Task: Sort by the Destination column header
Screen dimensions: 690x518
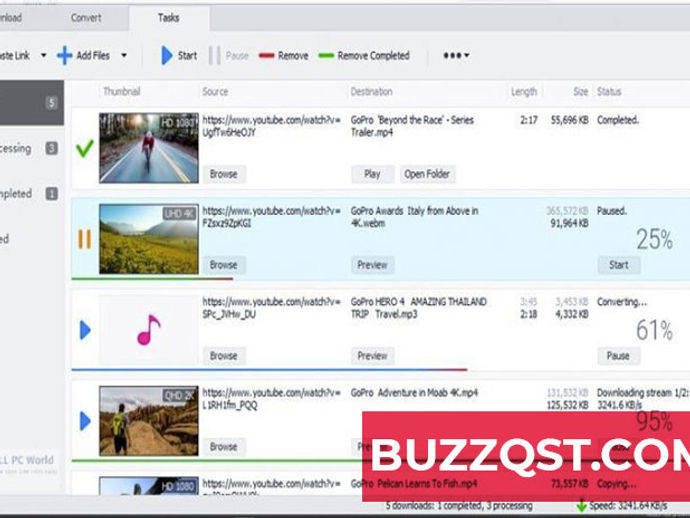Action: (x=371, y=92)
